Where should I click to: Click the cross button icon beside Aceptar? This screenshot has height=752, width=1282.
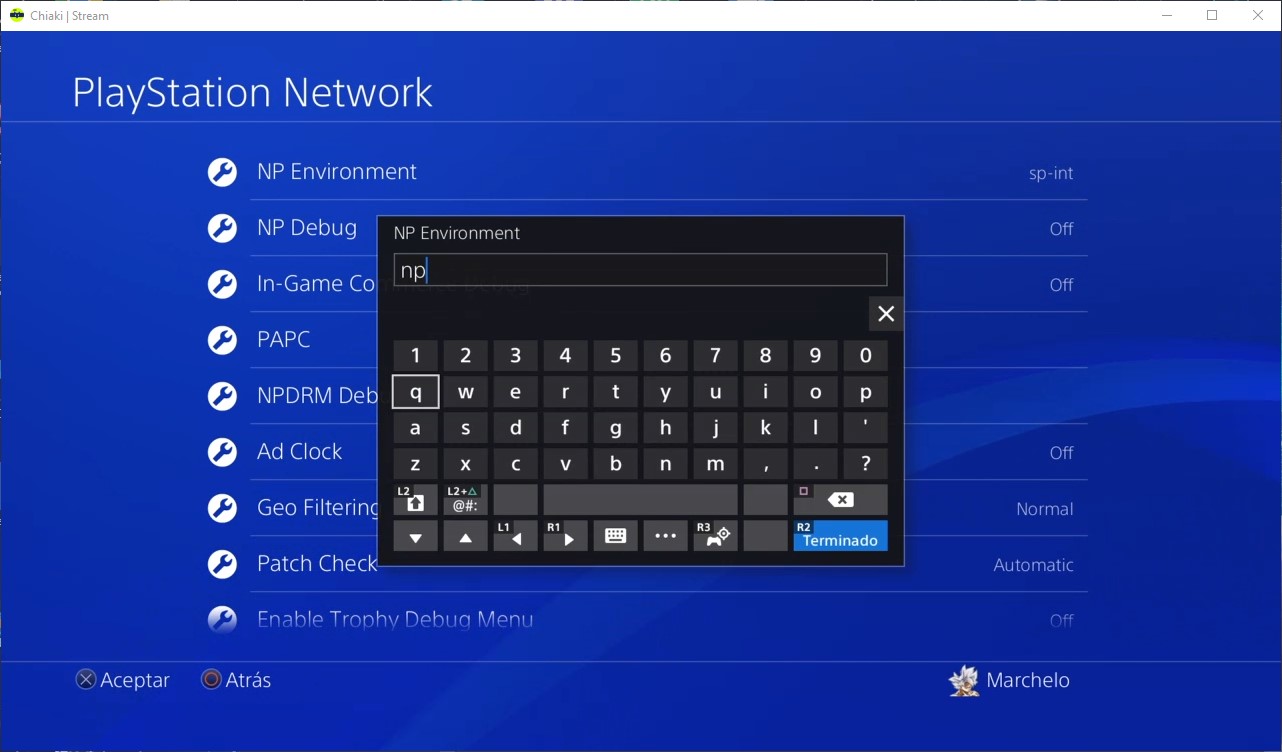point(86,680)
